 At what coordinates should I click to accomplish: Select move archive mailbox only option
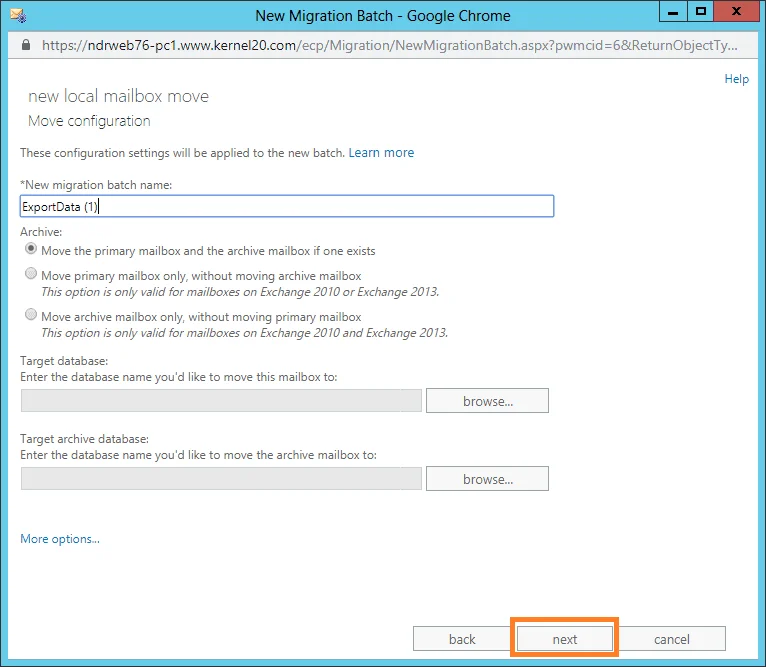click(x=31, y=315)
